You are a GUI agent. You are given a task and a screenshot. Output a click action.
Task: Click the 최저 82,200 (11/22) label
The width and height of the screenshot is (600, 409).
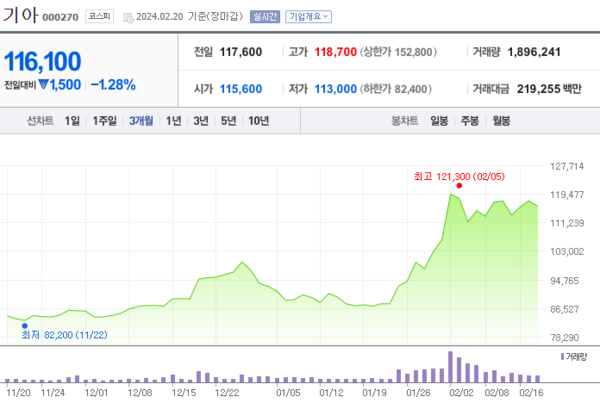(x=64, y=335)
